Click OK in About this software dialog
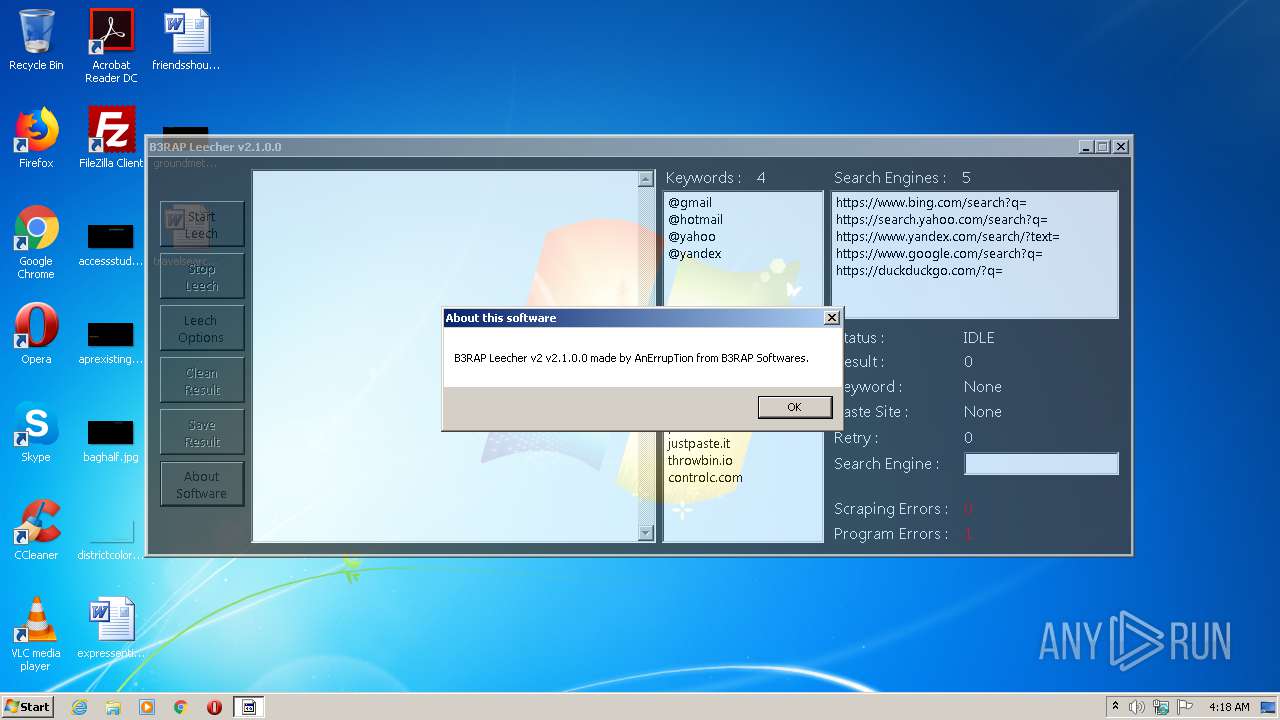Screen dimensions: 1280x720 point(795,407)
